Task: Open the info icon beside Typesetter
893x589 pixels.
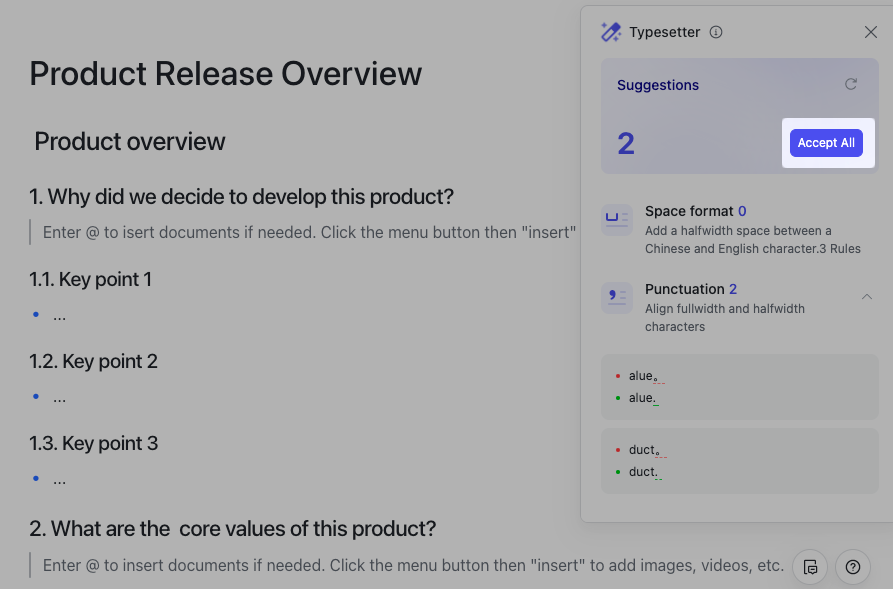Action: (716, 32)
